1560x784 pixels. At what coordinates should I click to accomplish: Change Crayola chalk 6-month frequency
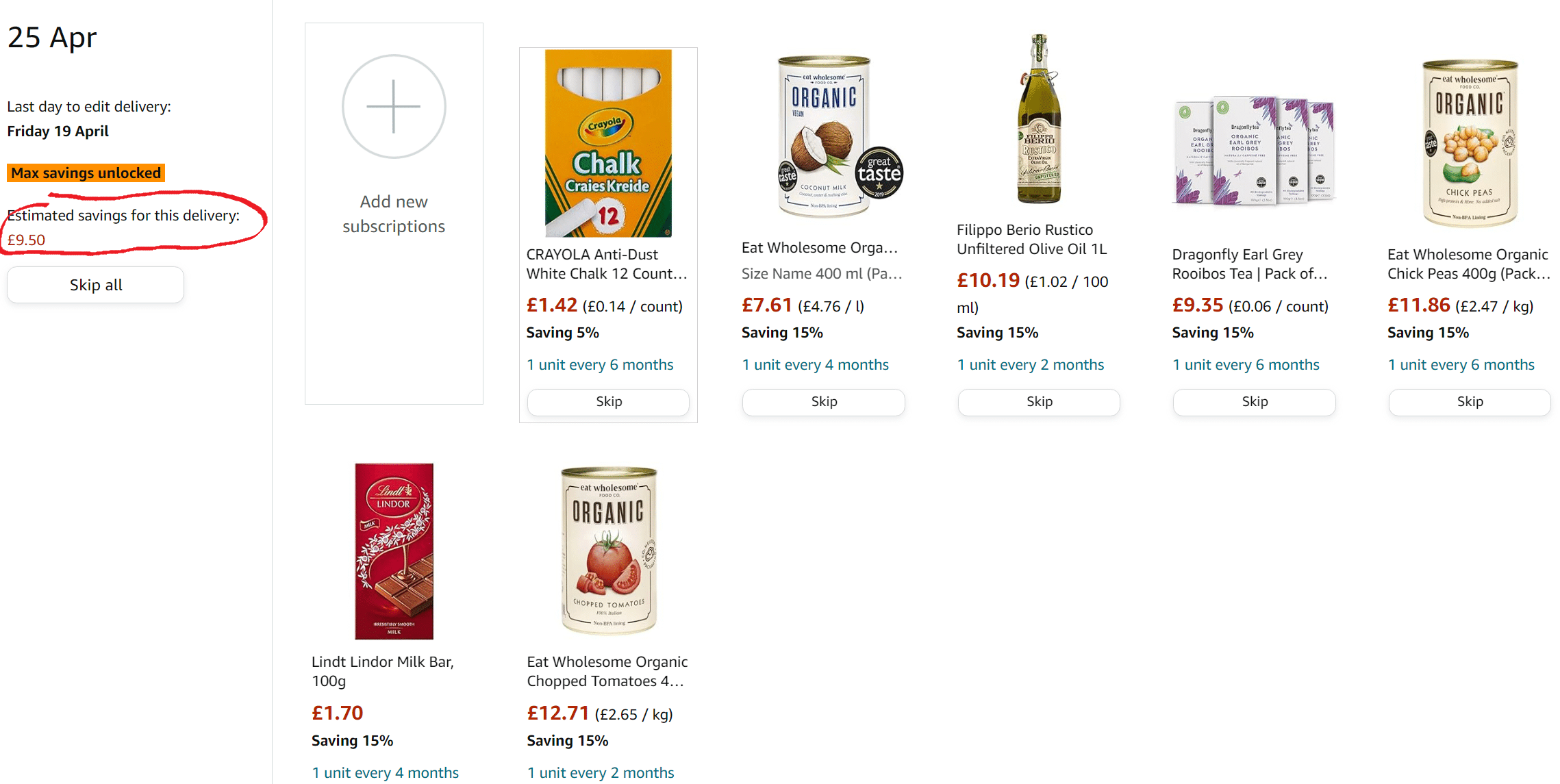tap(600, 365)
